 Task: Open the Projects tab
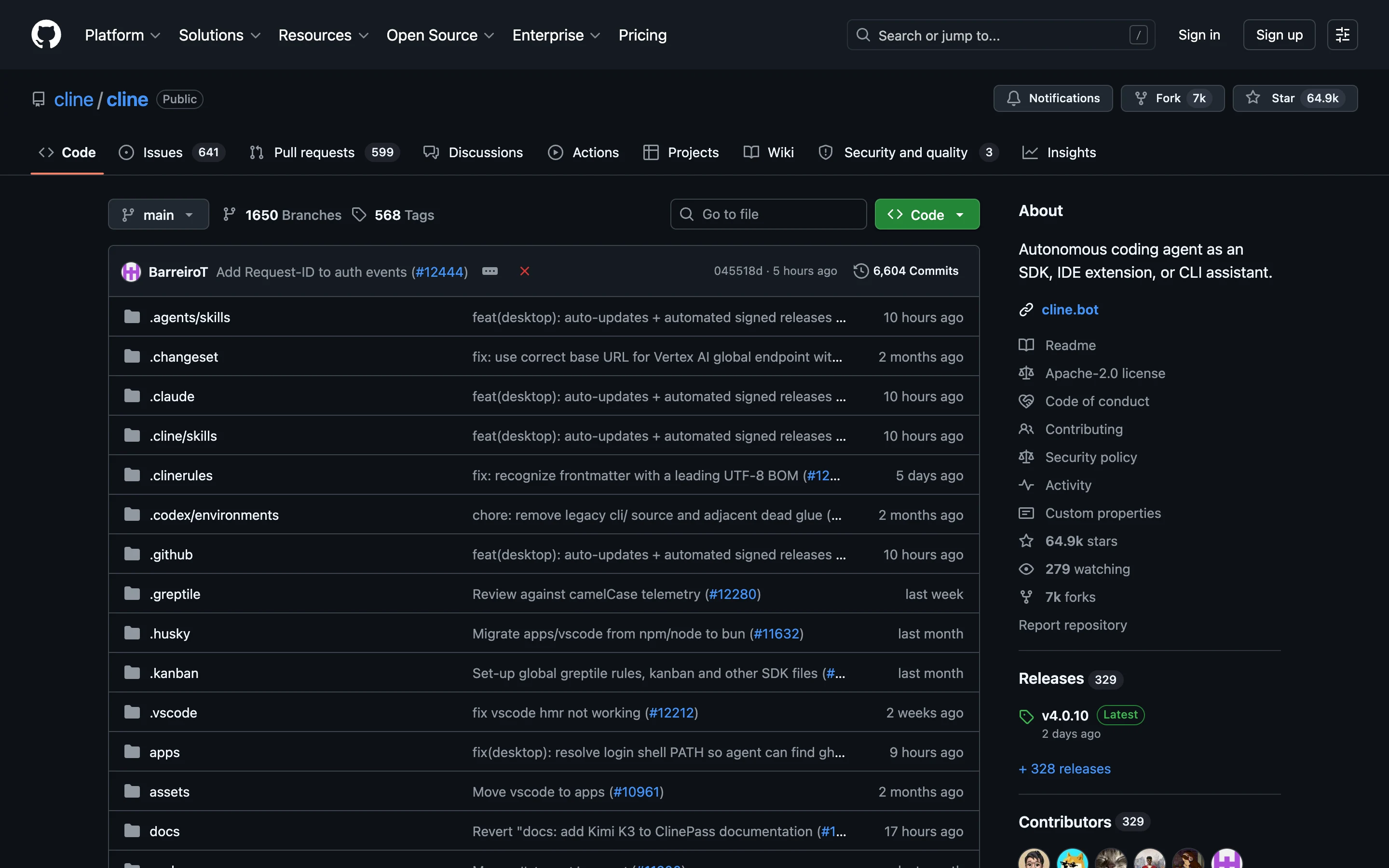click(681, 152)
